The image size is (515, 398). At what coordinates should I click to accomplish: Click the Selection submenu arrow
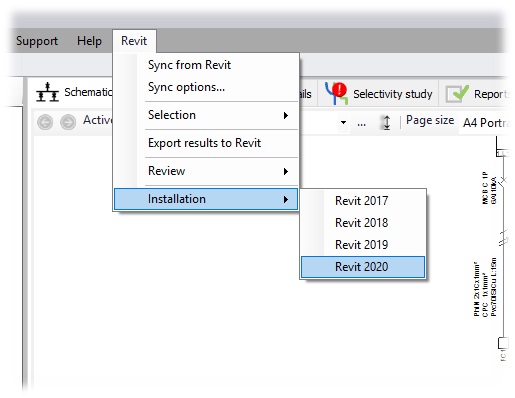(286, 115)
